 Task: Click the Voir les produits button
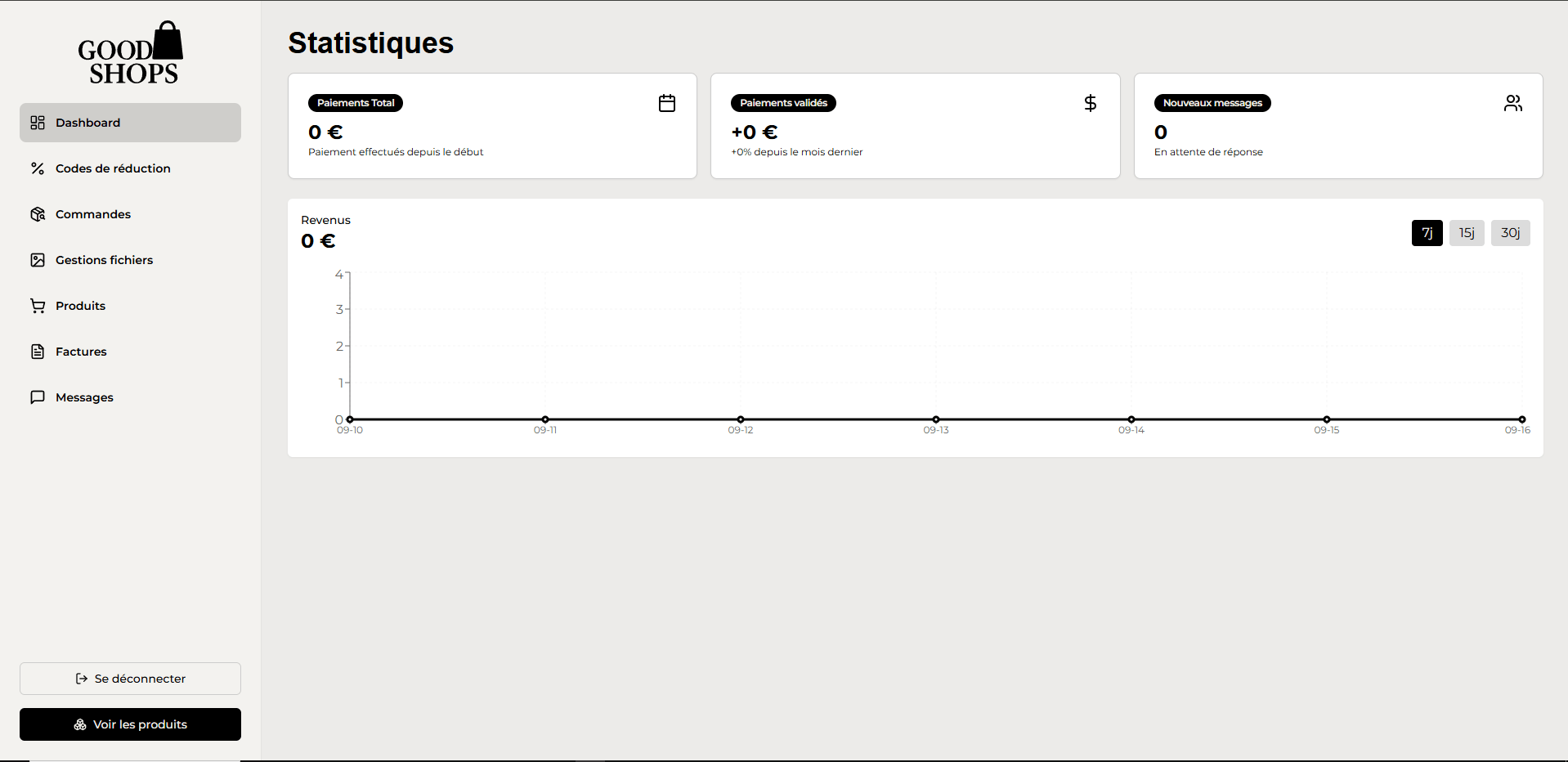point(130,724)
